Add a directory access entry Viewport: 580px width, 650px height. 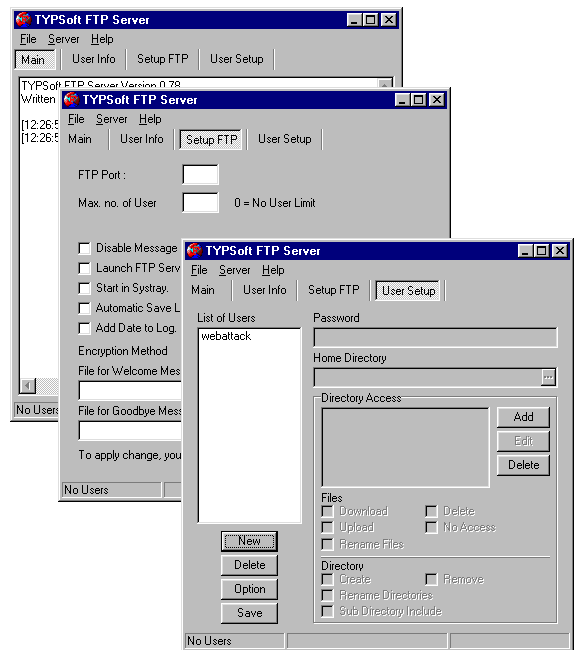coord(523,417)
